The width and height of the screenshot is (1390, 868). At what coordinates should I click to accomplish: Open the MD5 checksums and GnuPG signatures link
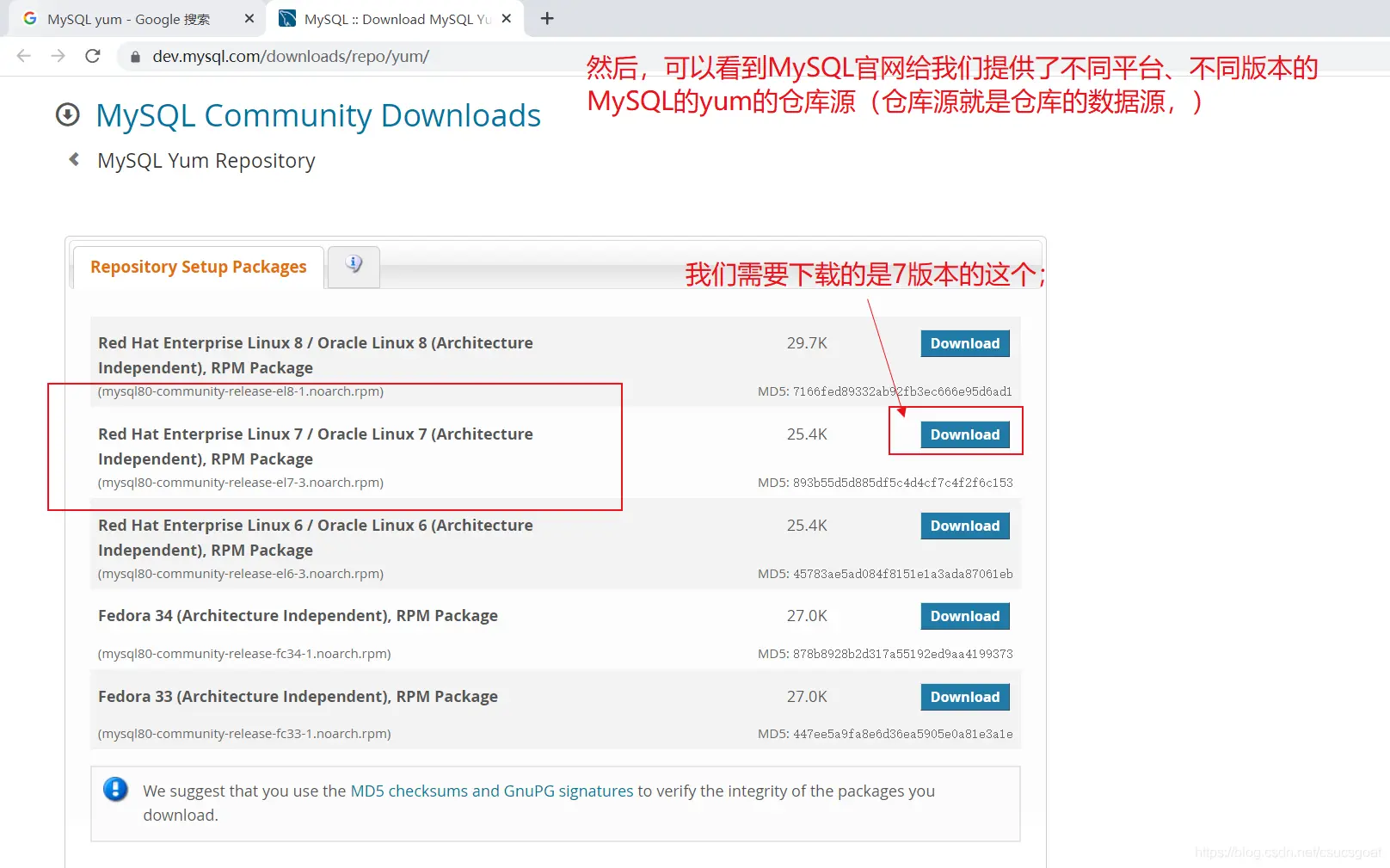[492, 791]
